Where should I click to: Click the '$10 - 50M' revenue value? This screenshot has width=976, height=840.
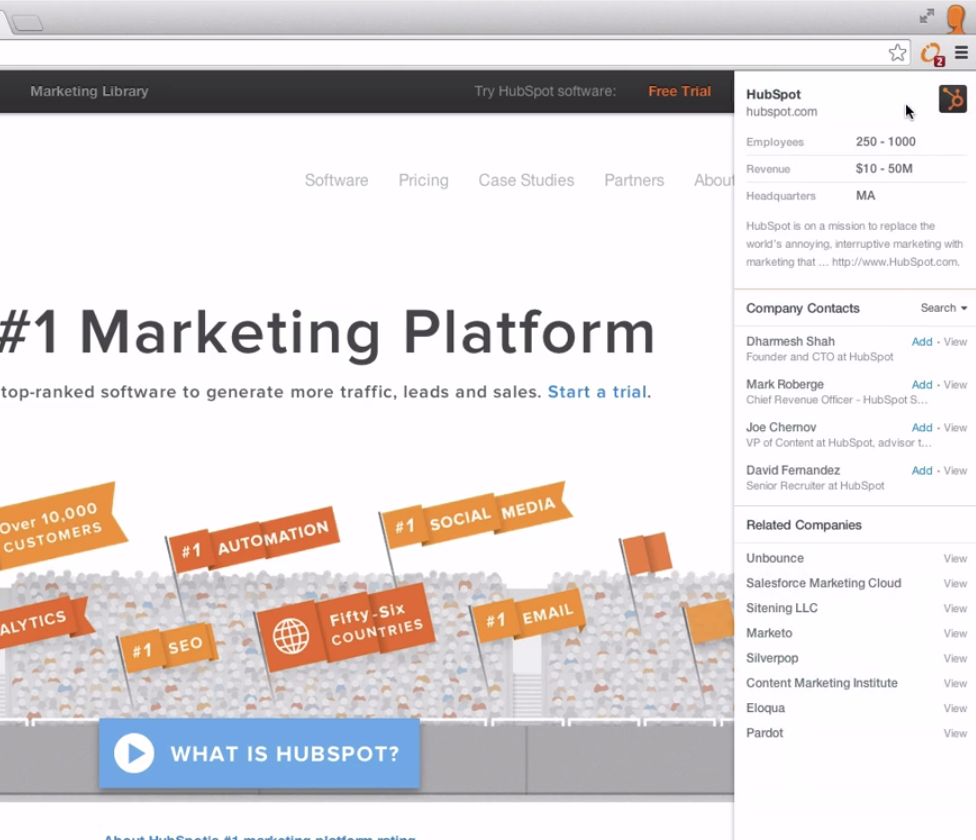pos(884,169)
